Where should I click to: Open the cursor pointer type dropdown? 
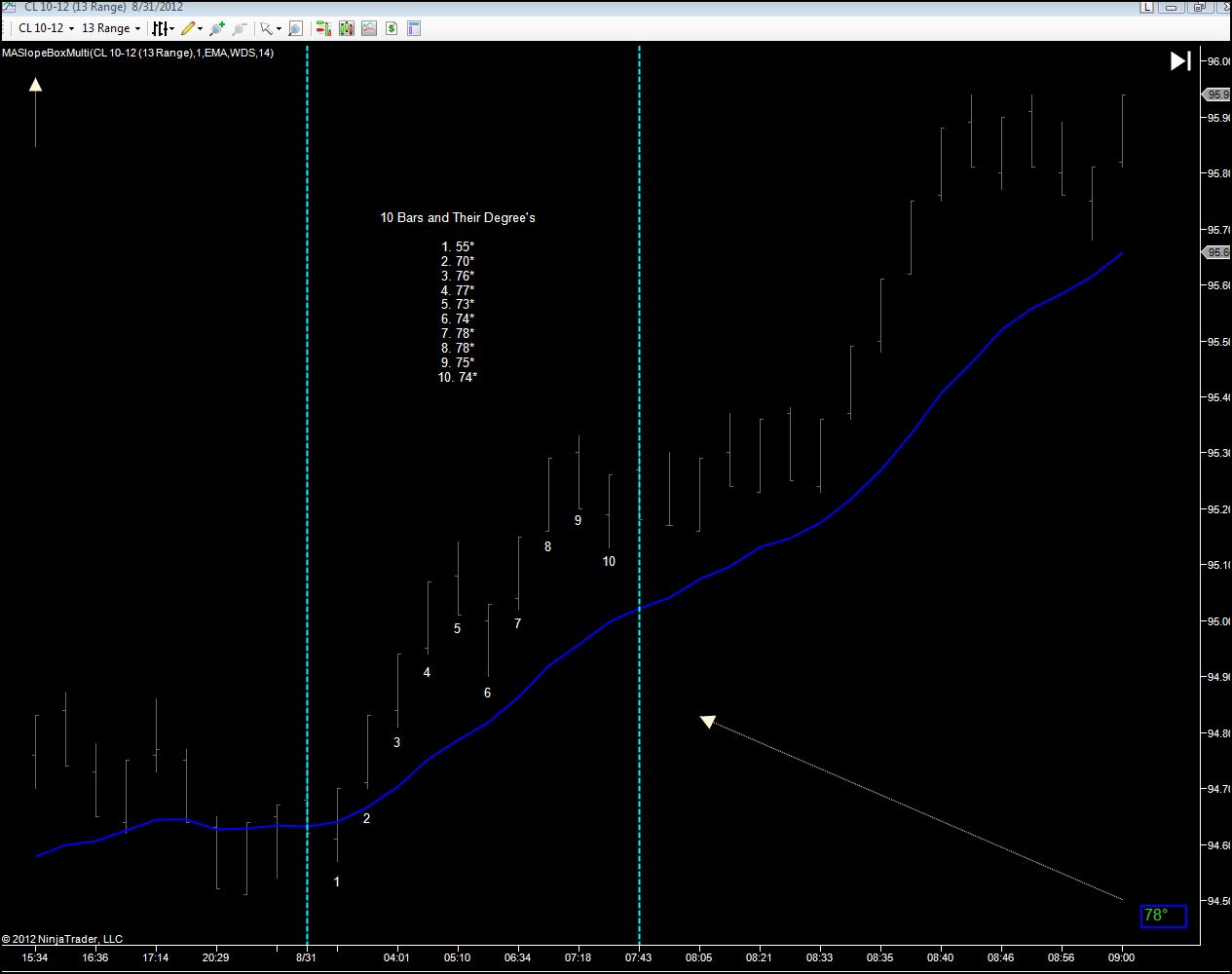tap(270, 28)
